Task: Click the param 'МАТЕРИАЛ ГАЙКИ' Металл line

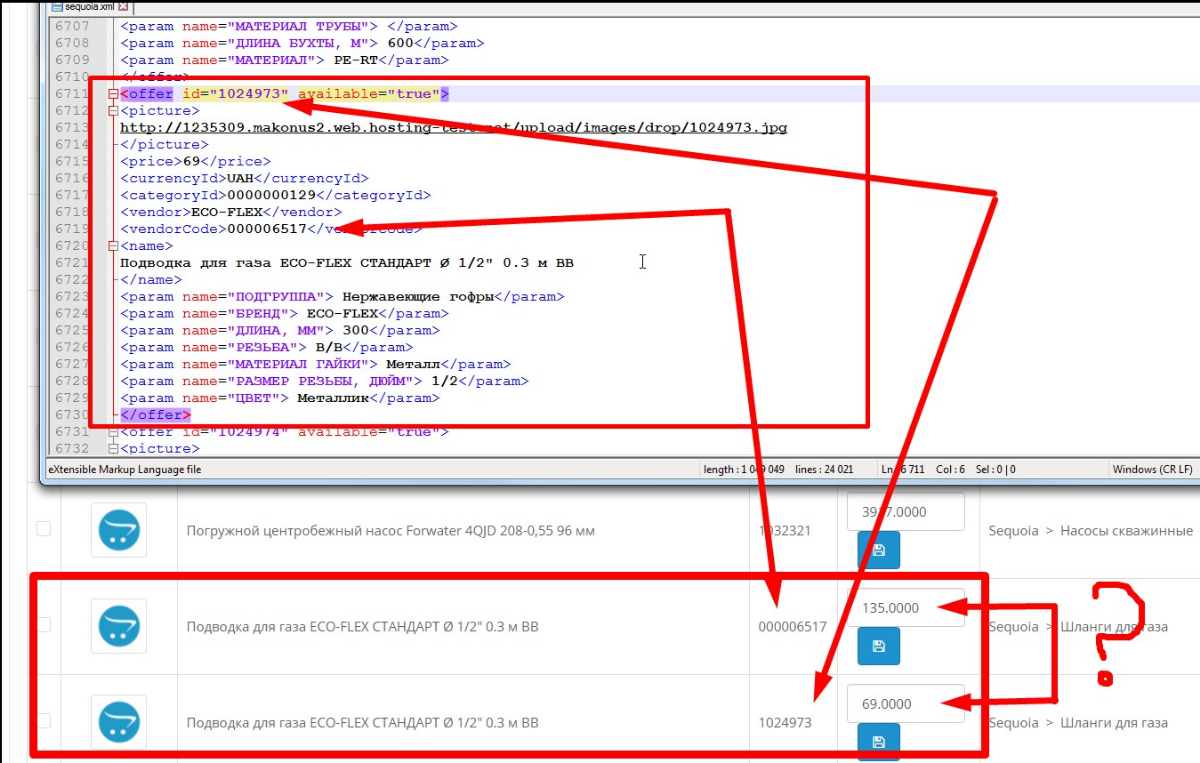Action: (x=315, y=365)
